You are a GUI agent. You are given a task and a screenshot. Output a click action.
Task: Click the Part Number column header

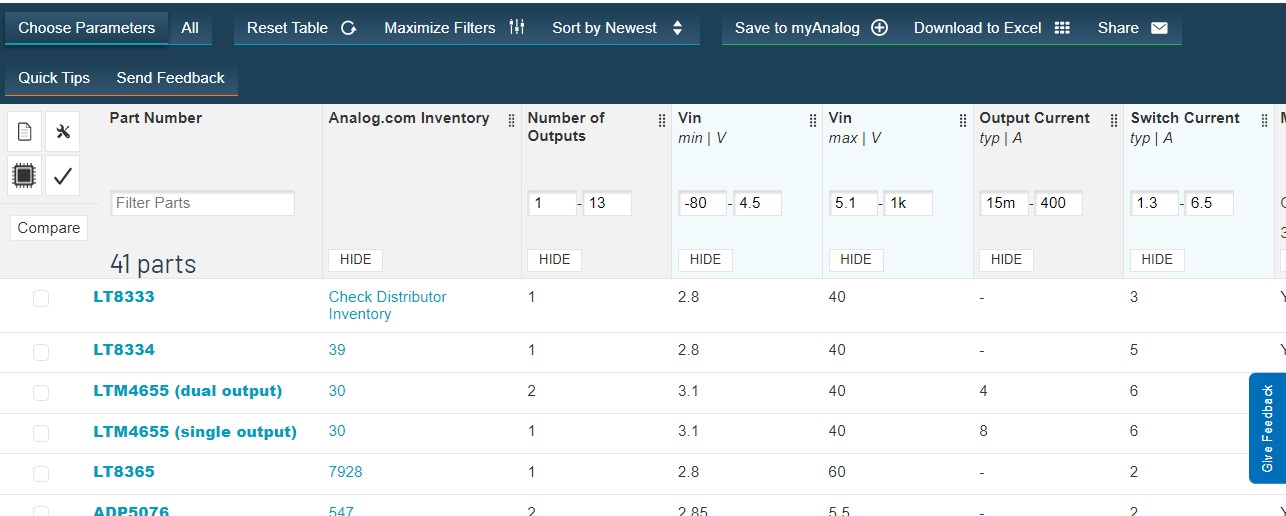(x=156, y=118)
